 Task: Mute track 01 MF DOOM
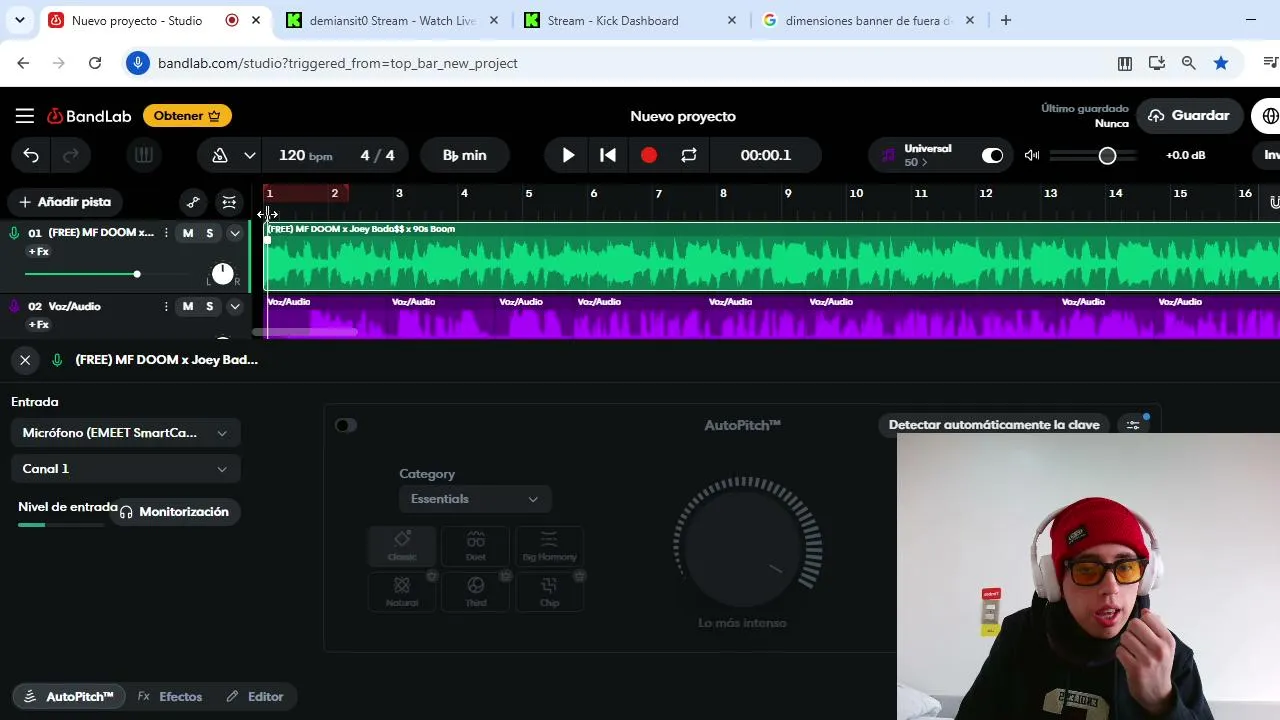click(x=188, y=233)
